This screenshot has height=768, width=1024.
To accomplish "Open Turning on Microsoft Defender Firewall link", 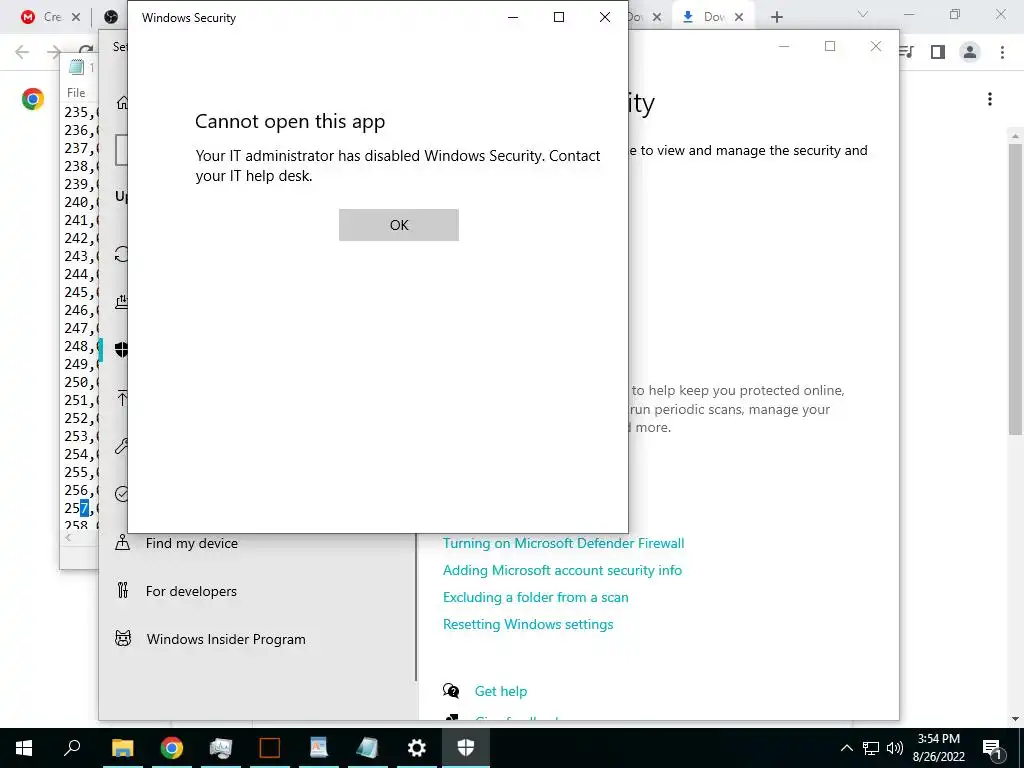I will pyautogui.click(x=563, y=543).
